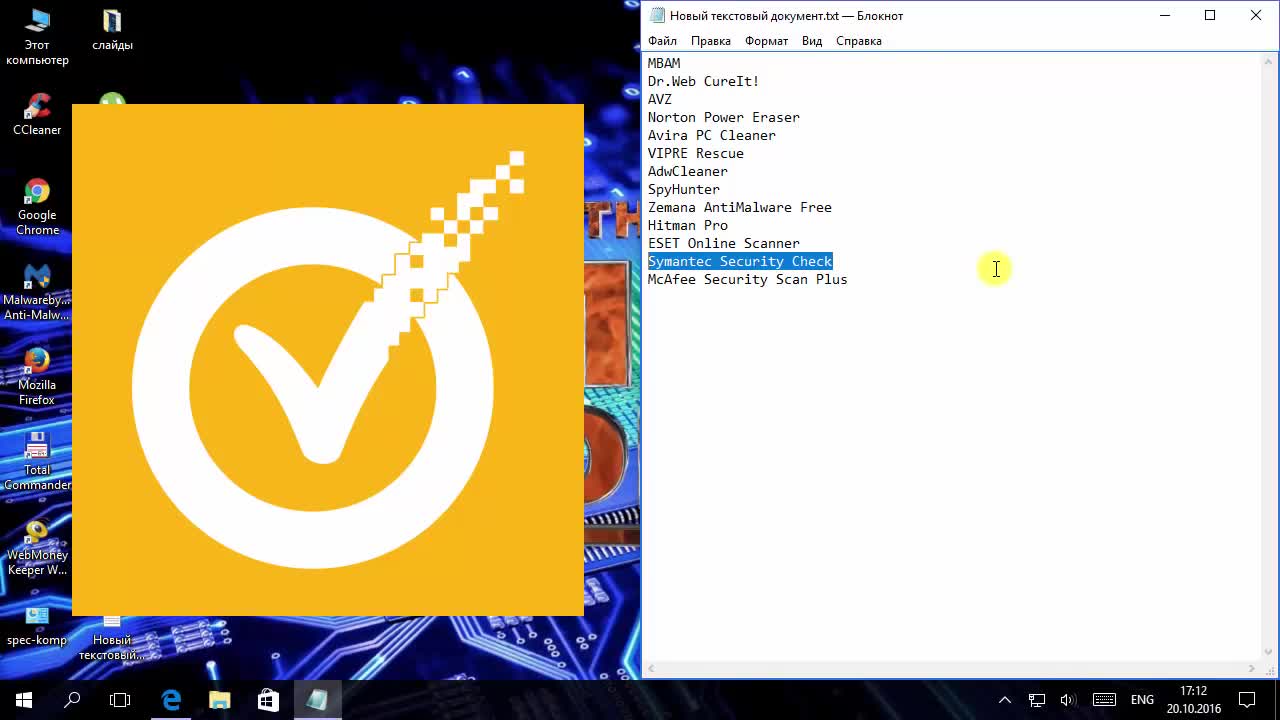Viewport: 1280px width, 720px height.
Task: Open Вид menu in Notepad
Action: pos(812,41)
